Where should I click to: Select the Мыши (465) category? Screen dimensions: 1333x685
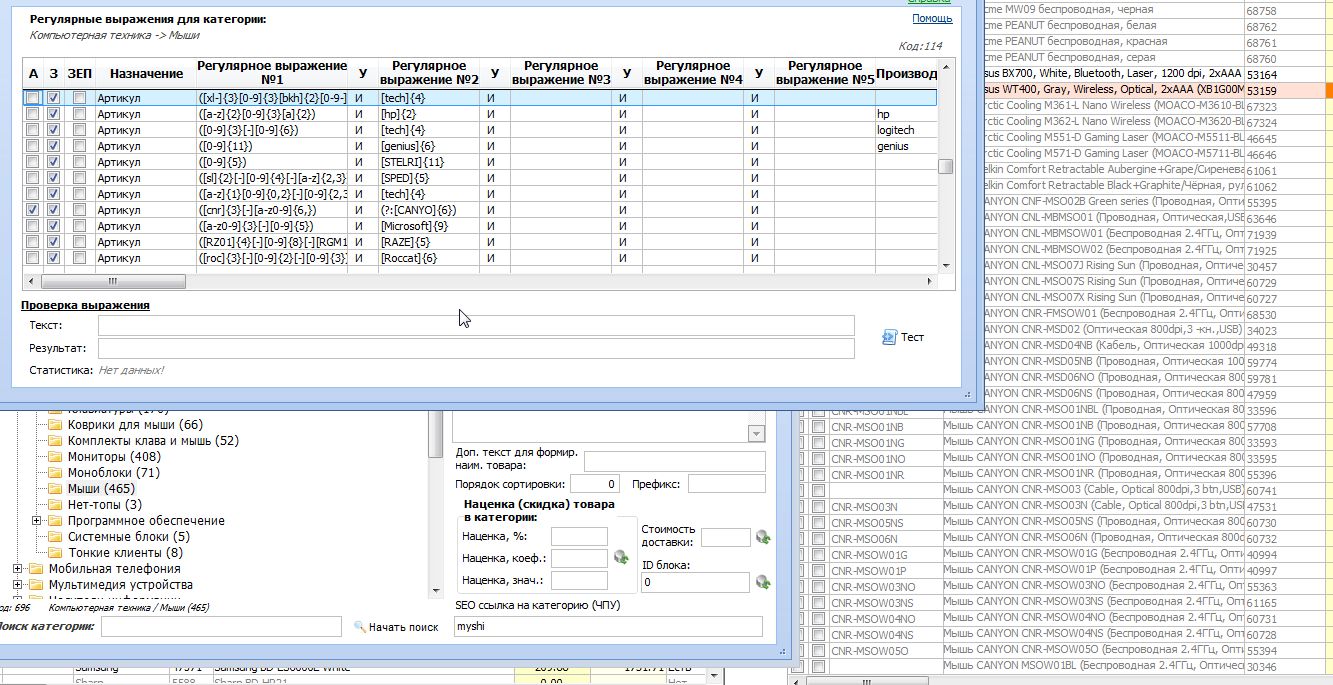[x=100, y=489]
